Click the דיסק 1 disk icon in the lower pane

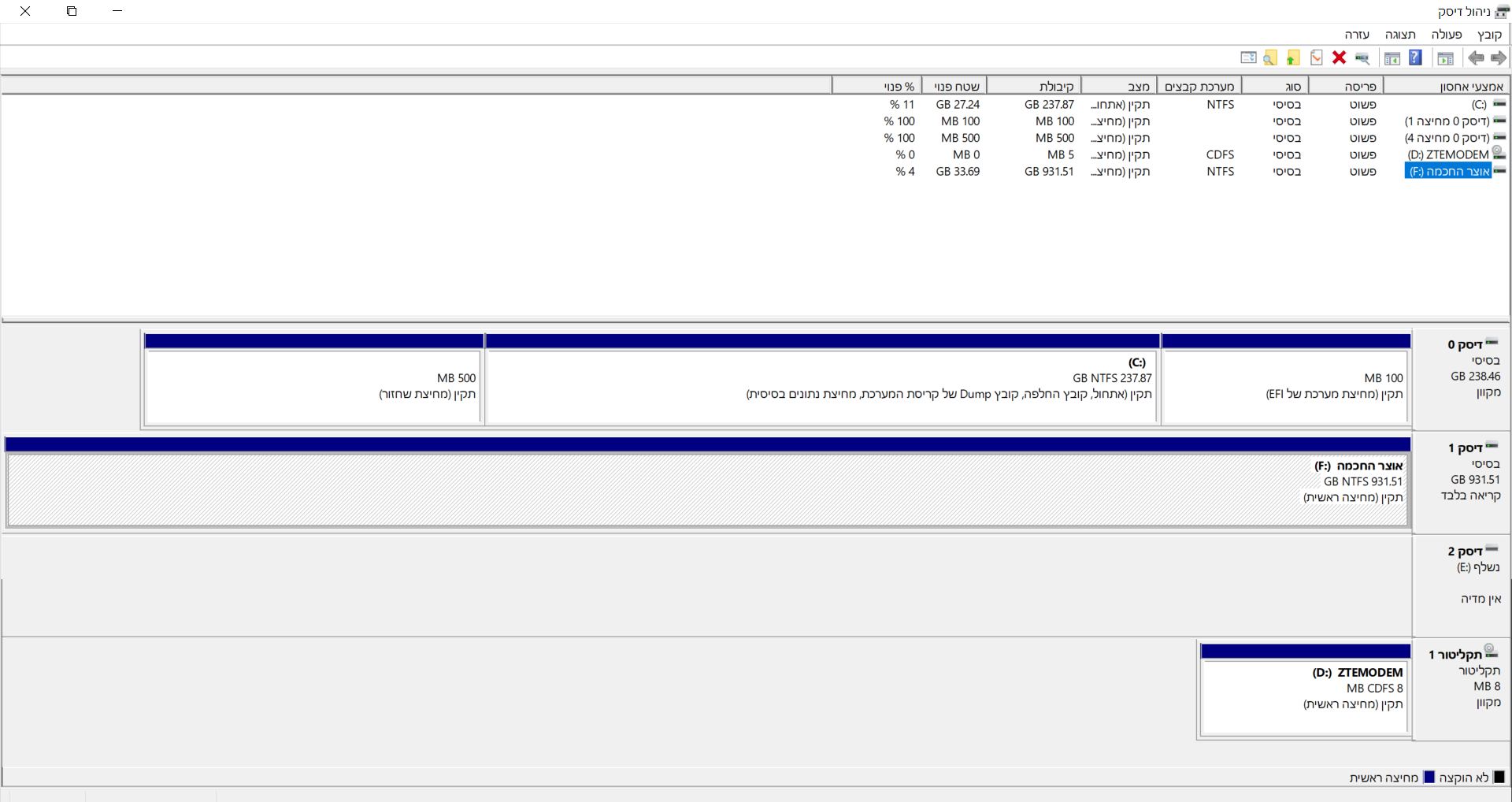click(1492, 446)
